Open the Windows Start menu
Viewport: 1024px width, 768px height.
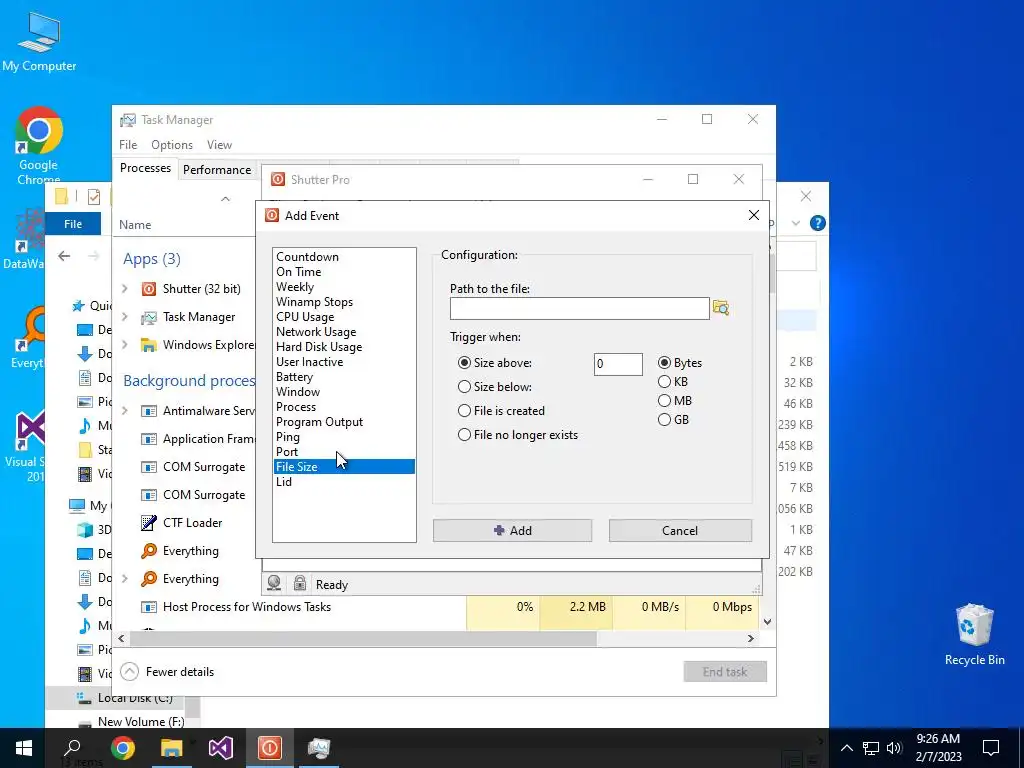coord(24,748)
